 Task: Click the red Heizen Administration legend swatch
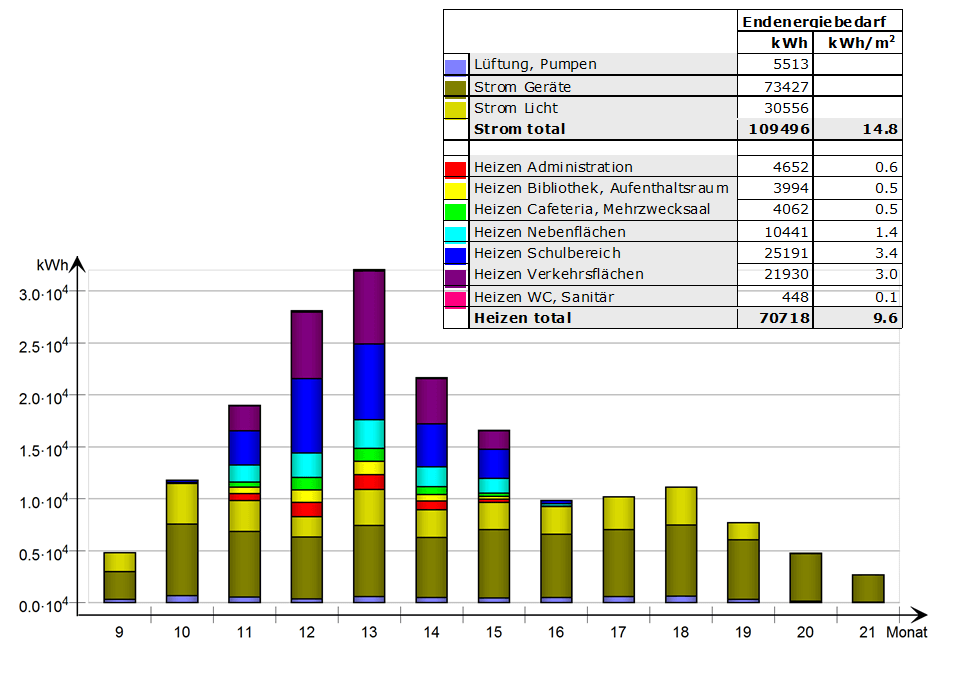(455, 169)
